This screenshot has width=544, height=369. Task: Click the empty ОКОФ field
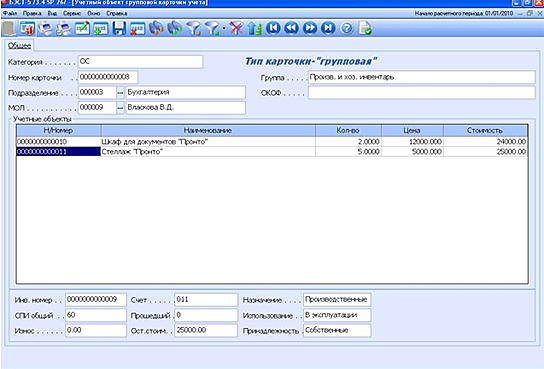tap(422, 93)
